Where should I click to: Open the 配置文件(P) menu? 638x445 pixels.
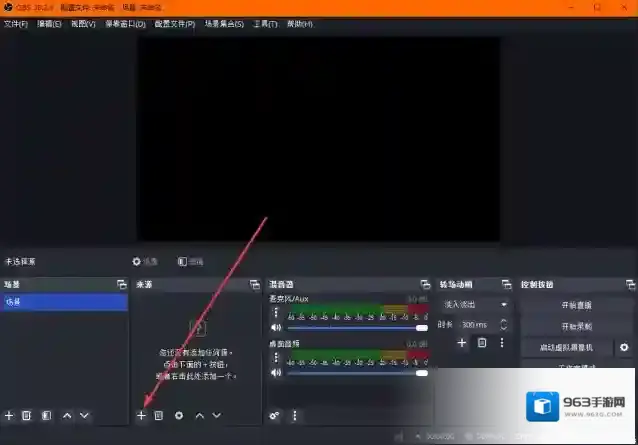pos(175,24)
